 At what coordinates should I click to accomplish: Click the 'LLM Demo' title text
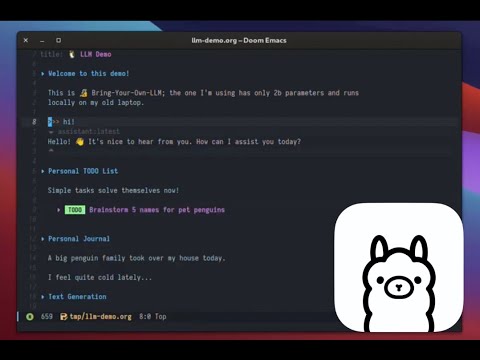click(x=96, y=54)
